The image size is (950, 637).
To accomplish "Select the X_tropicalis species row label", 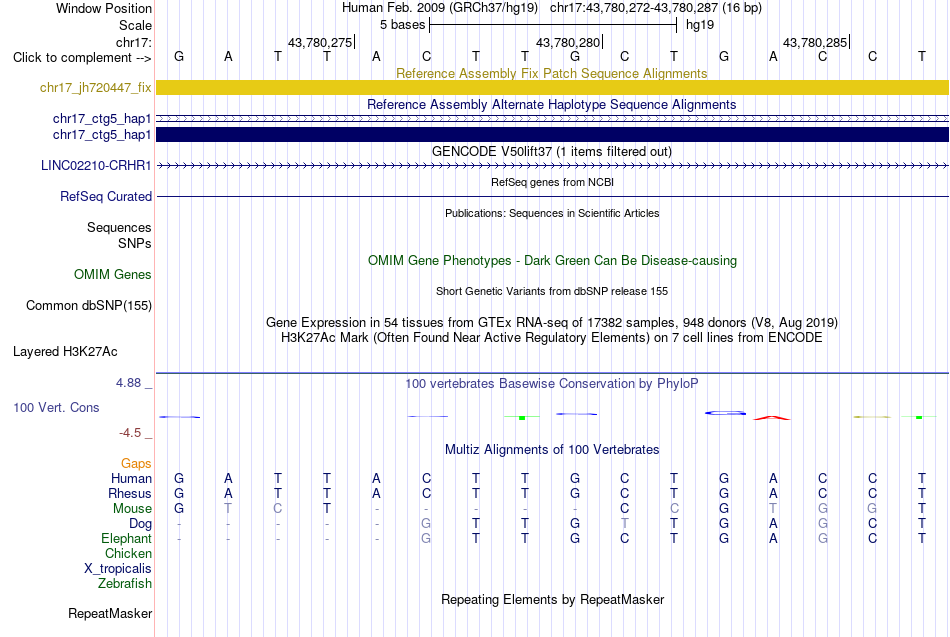I will 118,569.
